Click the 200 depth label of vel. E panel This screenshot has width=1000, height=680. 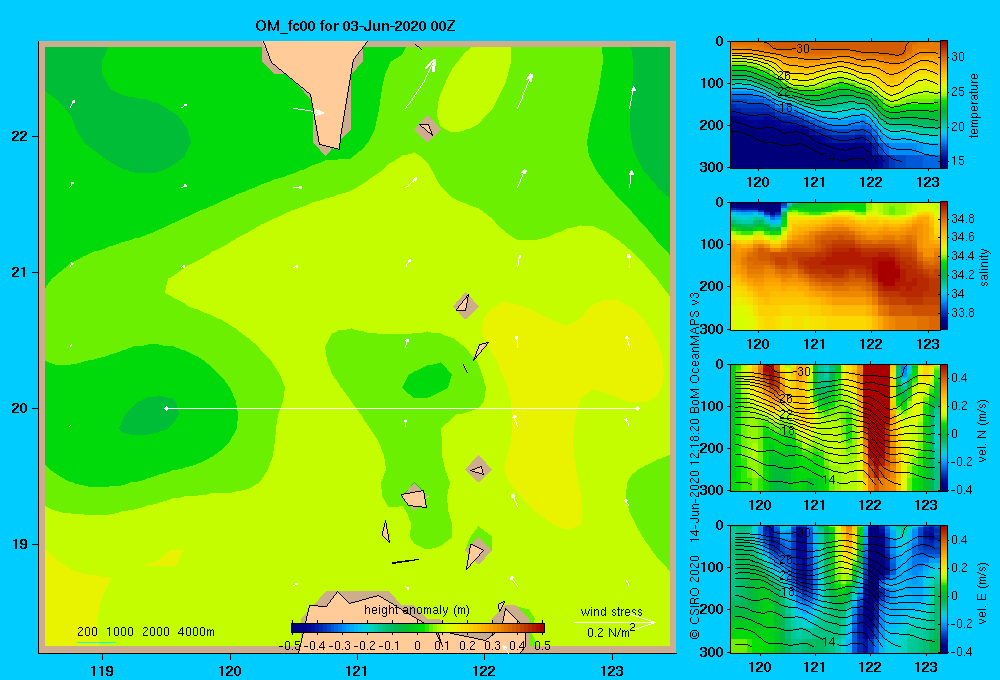[712, 609]
